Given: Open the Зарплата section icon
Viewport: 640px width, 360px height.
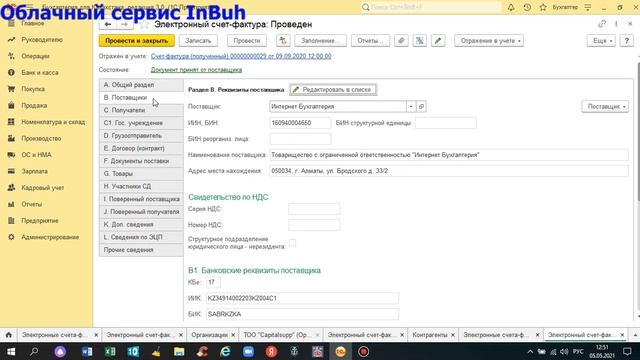Looking at the screenshot, I should click(x=11, y=171).
